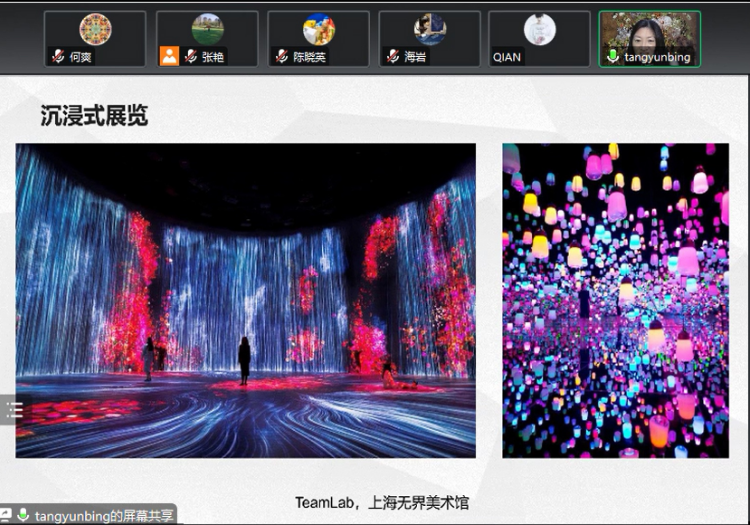This screenshot has width=750, height=525.
Task: Click the TeamLab, 上海无界美术馆 caption
Action: [381, 502]
